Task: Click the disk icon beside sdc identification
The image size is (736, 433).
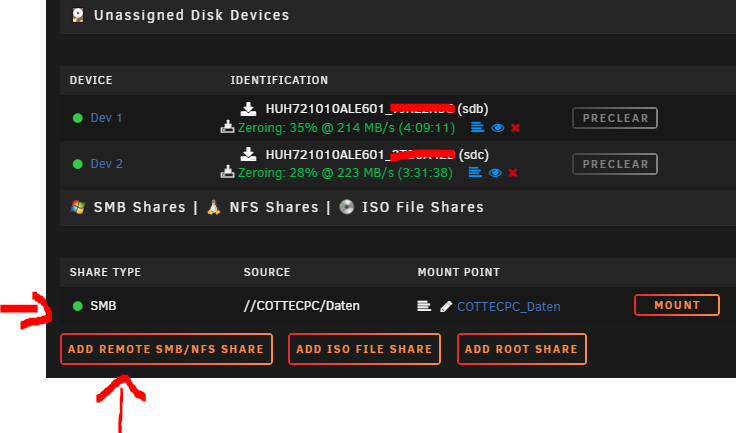Action: tap(248, 155)
